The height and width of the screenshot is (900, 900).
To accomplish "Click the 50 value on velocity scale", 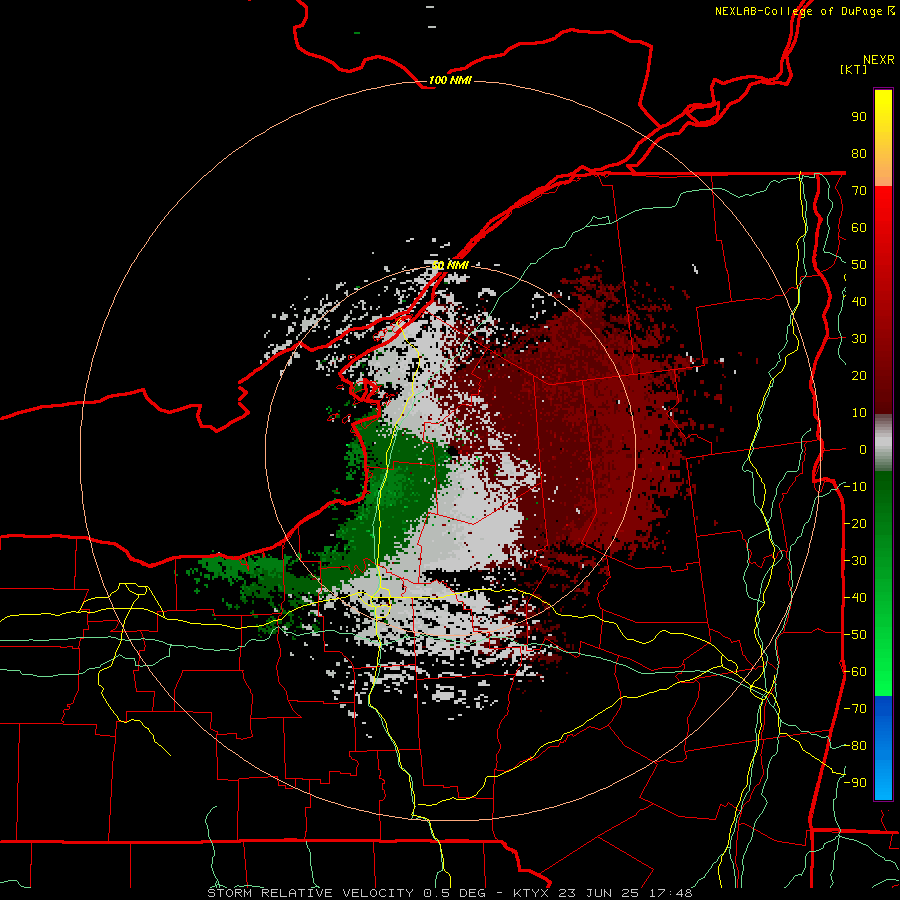I will point(859,265).
